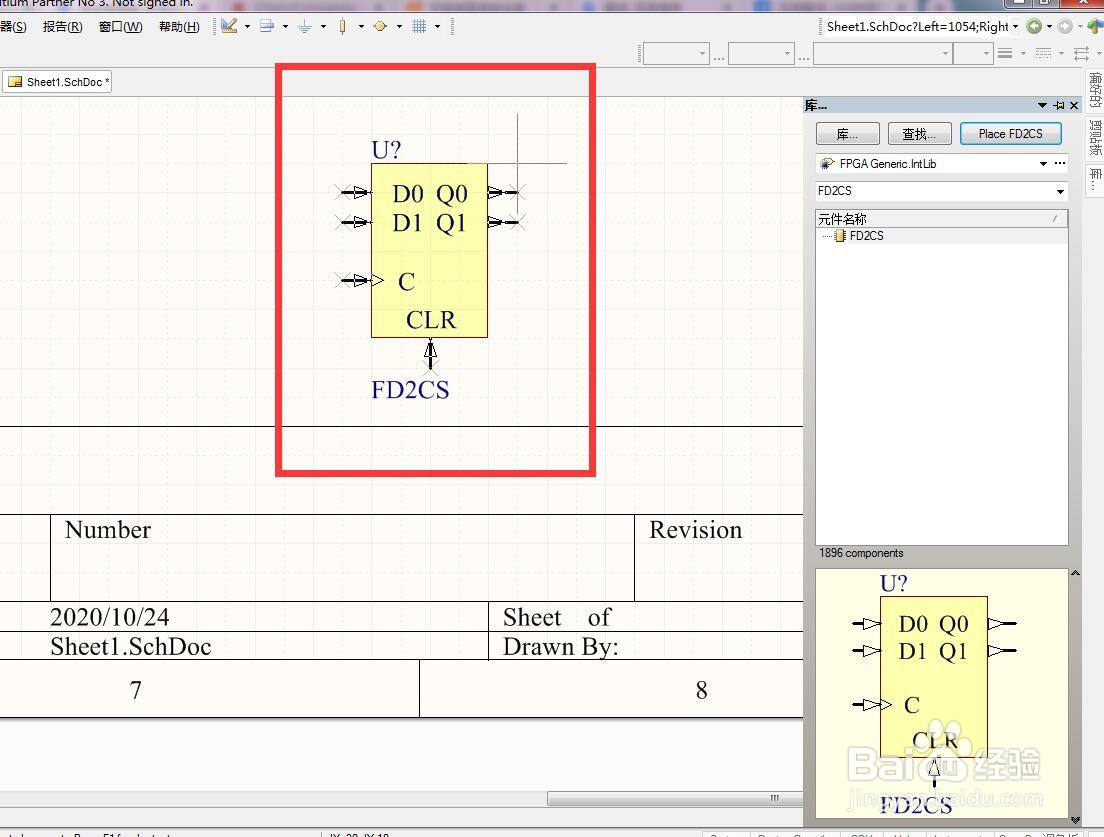Click the 2020/10/24 date text
The image size is (1104, 837).
(x=110, y=617)
